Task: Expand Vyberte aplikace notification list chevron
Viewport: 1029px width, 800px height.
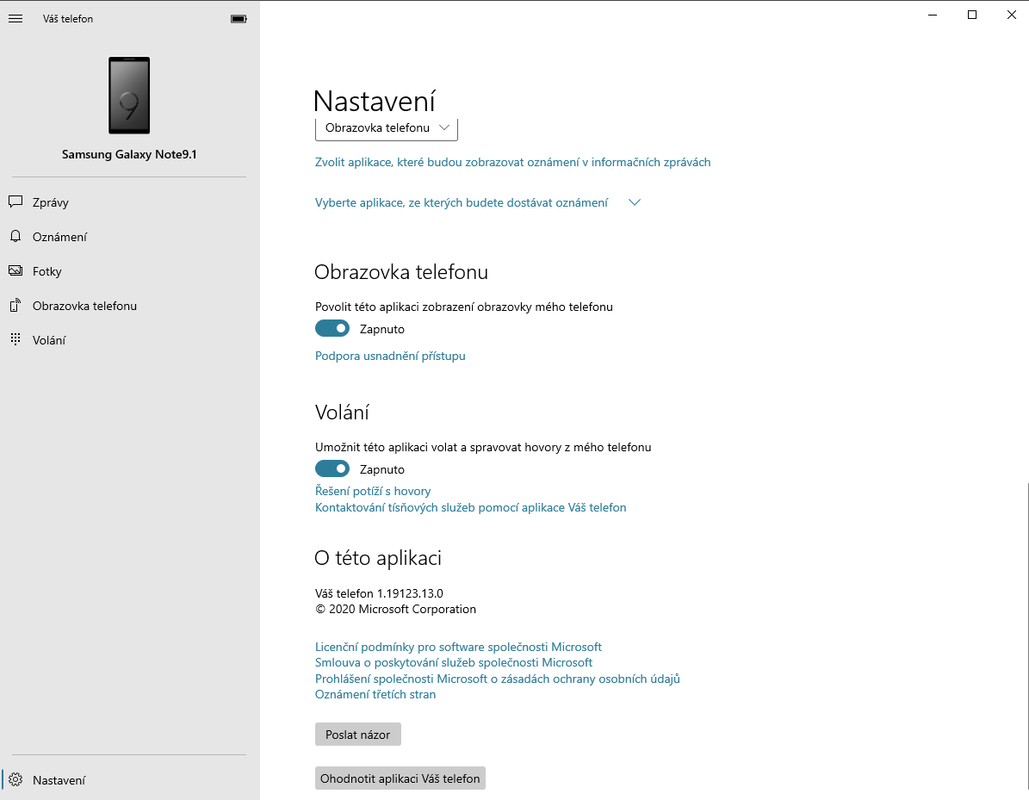Action: click(x=634, y=202)
